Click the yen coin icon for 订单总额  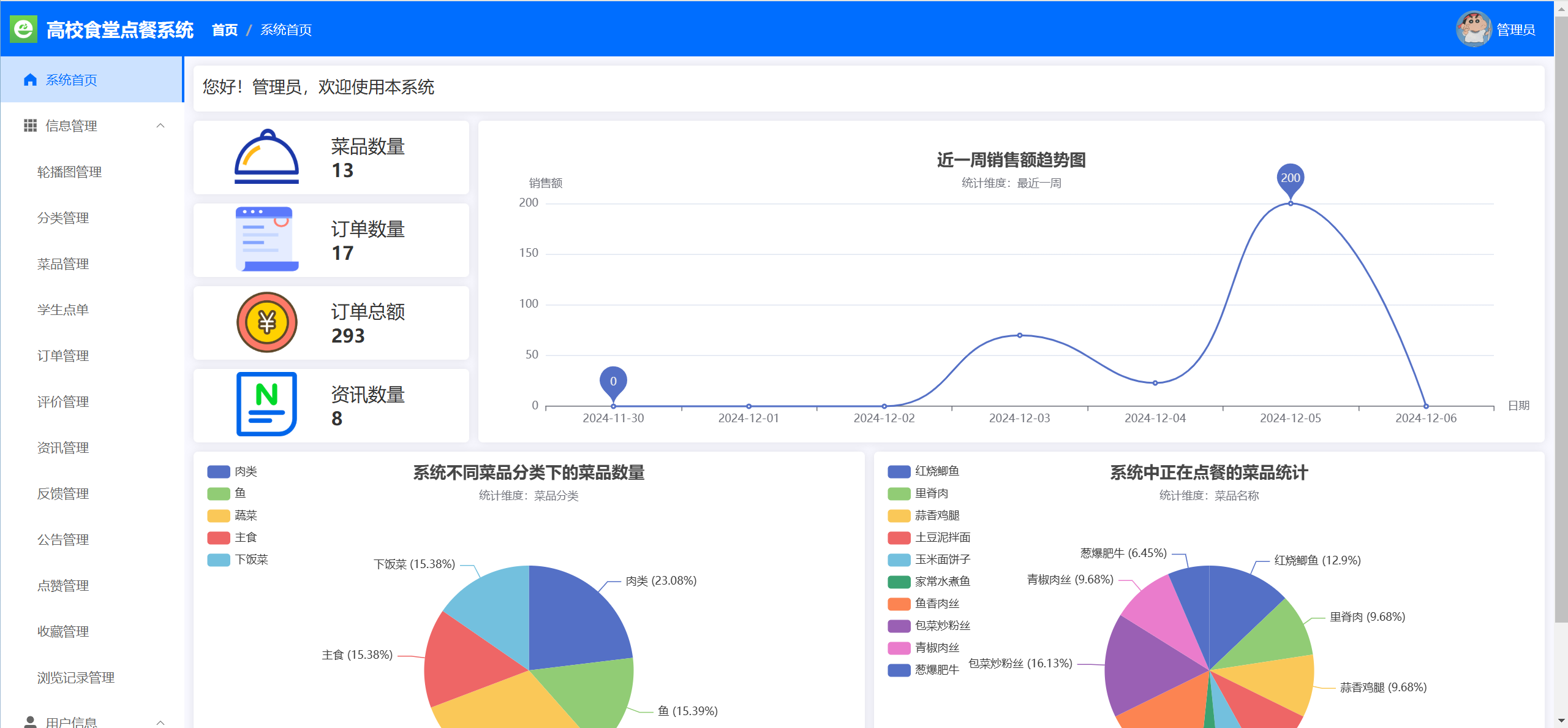click(266, 322)
